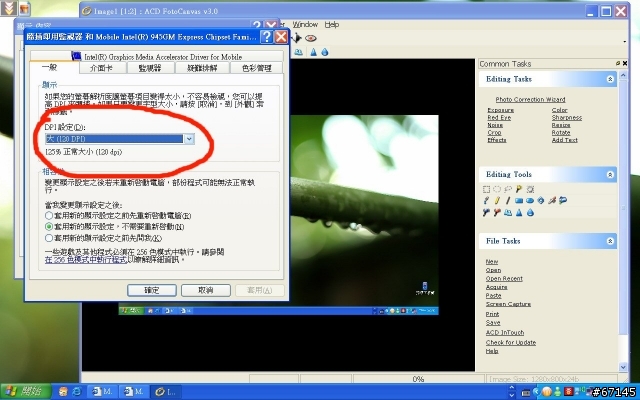Collapse the Editing Tools panel
This screenshot has height=400, width=640.
610,175
